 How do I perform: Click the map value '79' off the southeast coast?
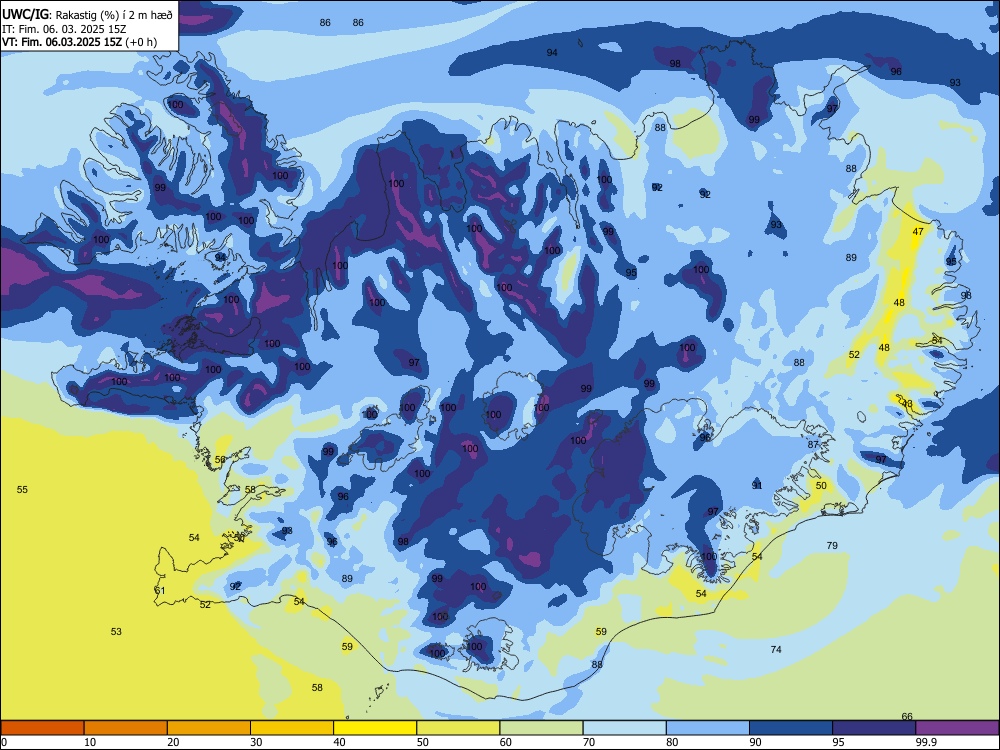832,545
